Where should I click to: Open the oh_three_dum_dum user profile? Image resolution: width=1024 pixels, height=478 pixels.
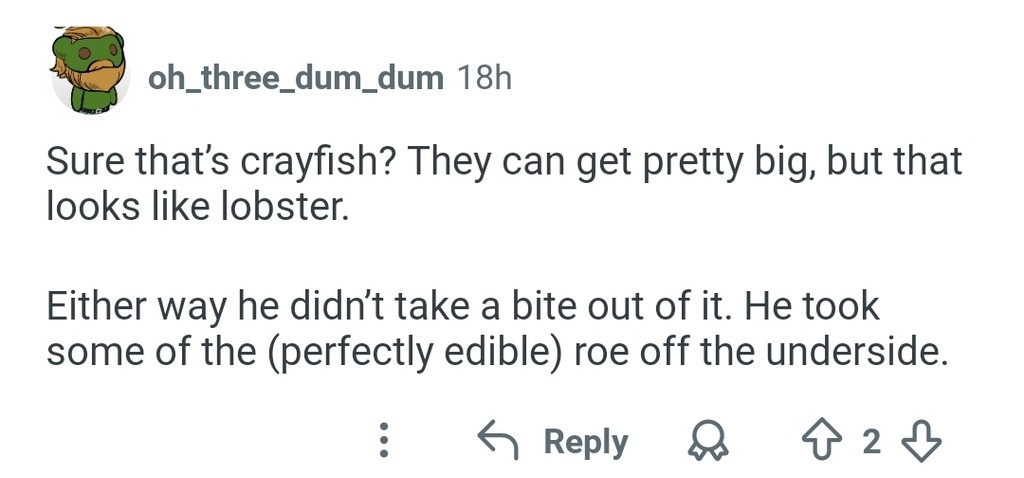click(295, 77)
